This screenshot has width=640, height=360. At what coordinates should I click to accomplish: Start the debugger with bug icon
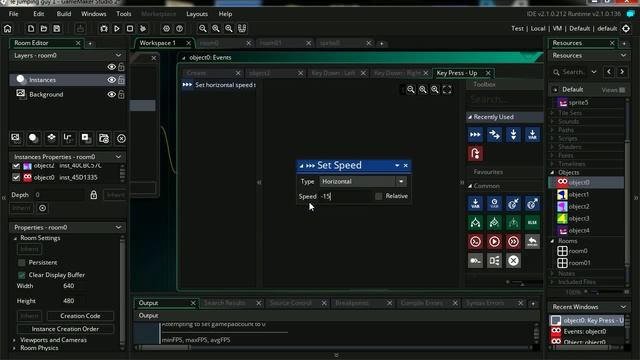coord(104,29)
